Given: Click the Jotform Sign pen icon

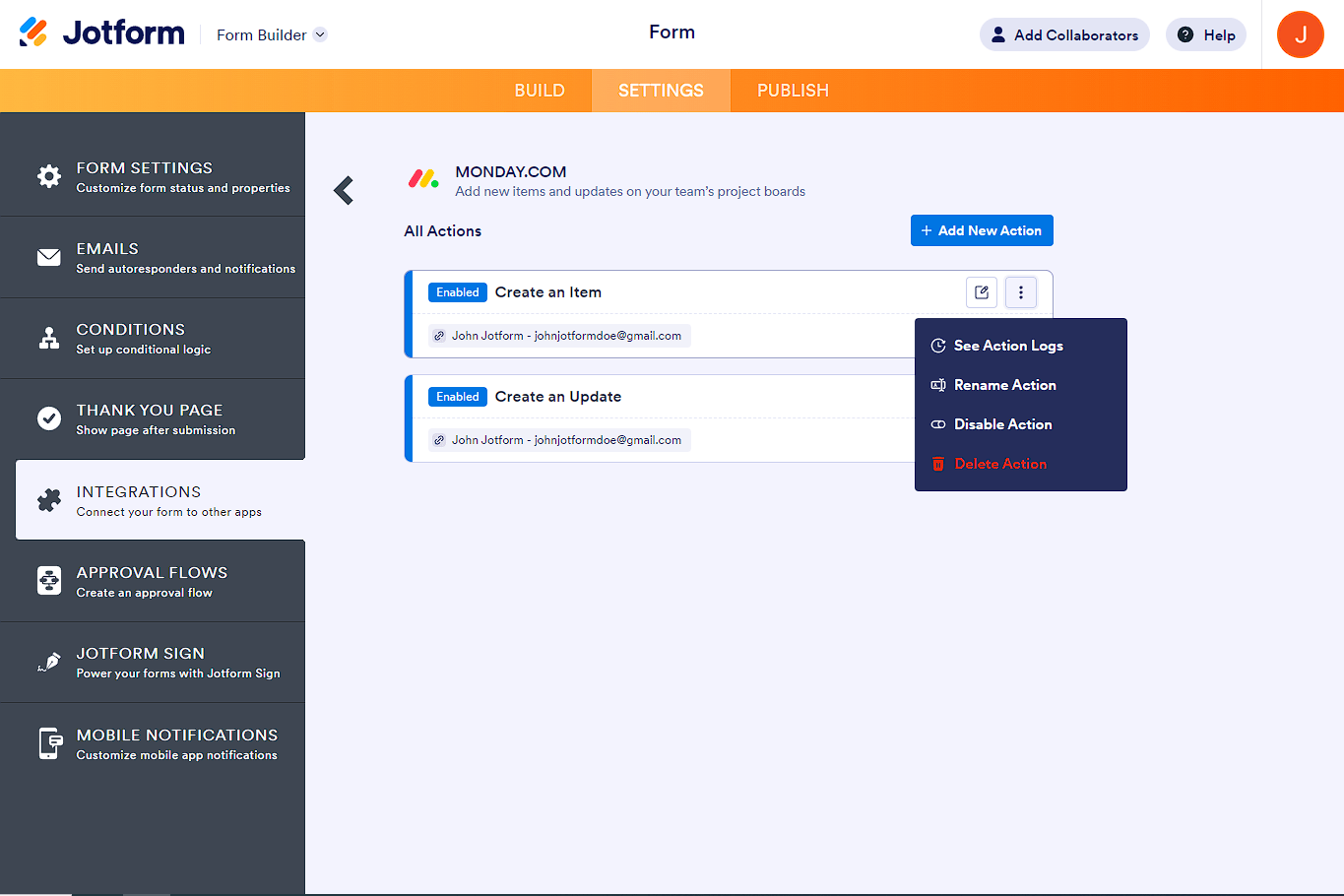Looking at the screenshot, I should (49, 662).
